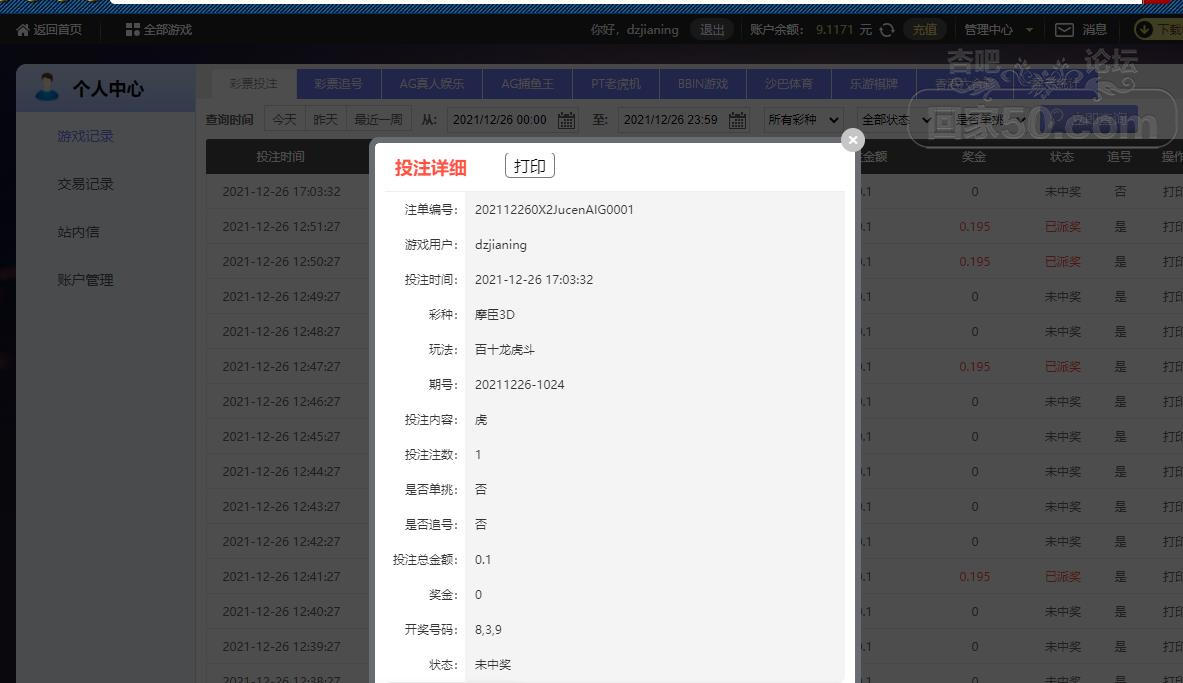Click the 个人中心 heading
Screen dimensions: 1183x683
(x=109, y=88)
